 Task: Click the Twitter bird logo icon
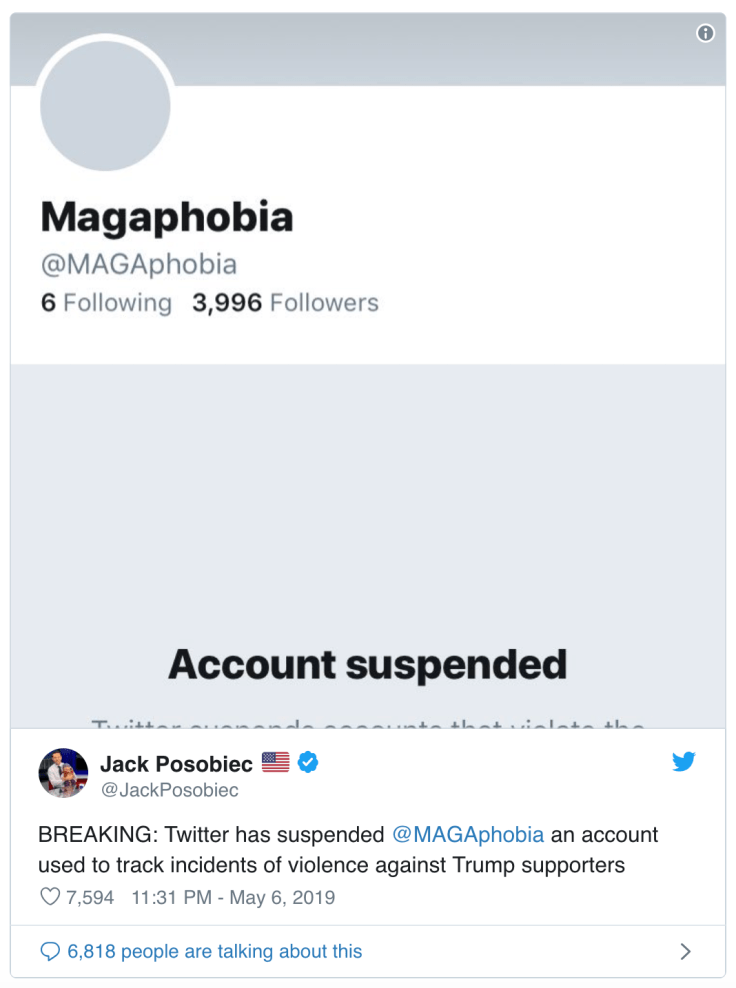(x=684, y=761)
